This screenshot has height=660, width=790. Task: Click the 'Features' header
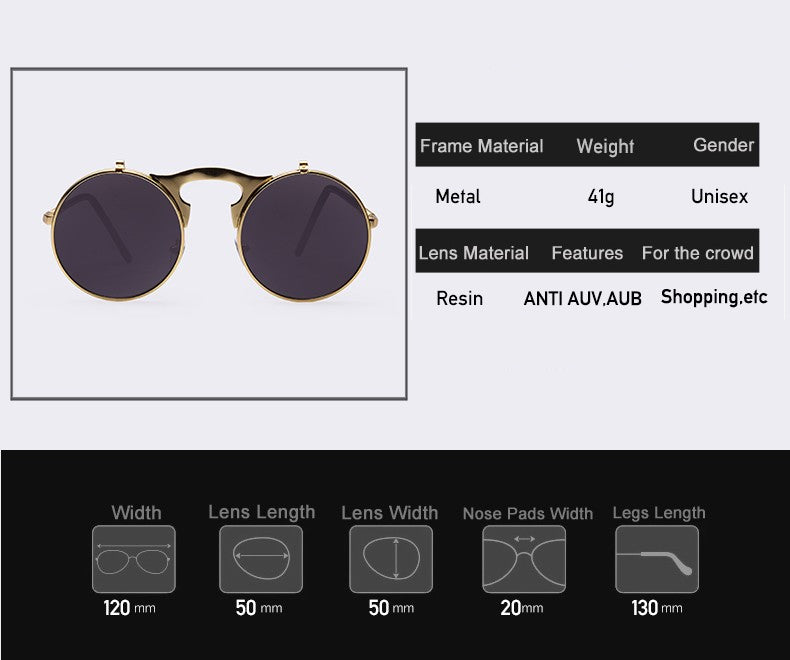click(x=587, y=253)
